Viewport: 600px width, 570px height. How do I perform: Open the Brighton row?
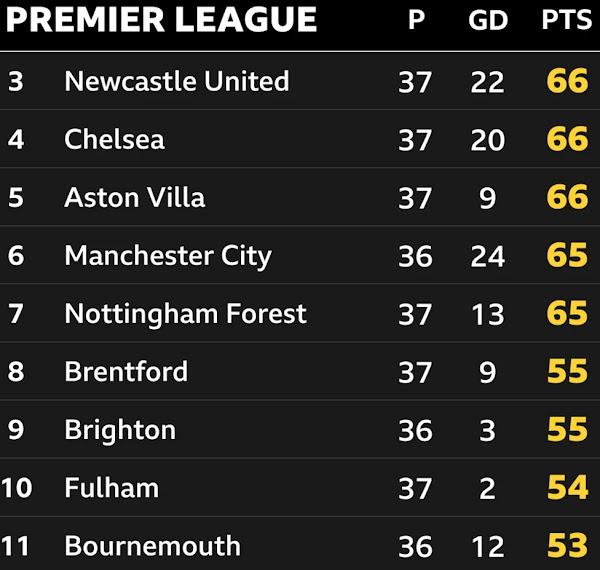[300, 430]
